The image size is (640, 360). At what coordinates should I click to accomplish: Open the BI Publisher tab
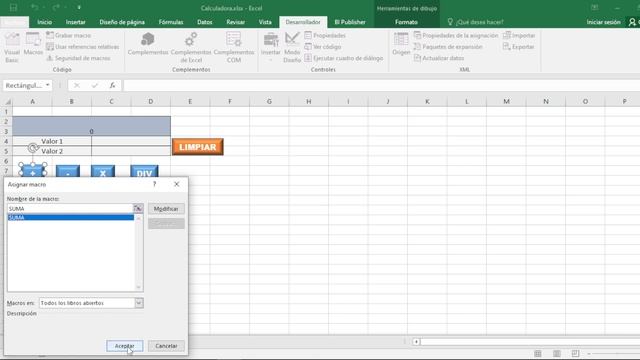350,22
